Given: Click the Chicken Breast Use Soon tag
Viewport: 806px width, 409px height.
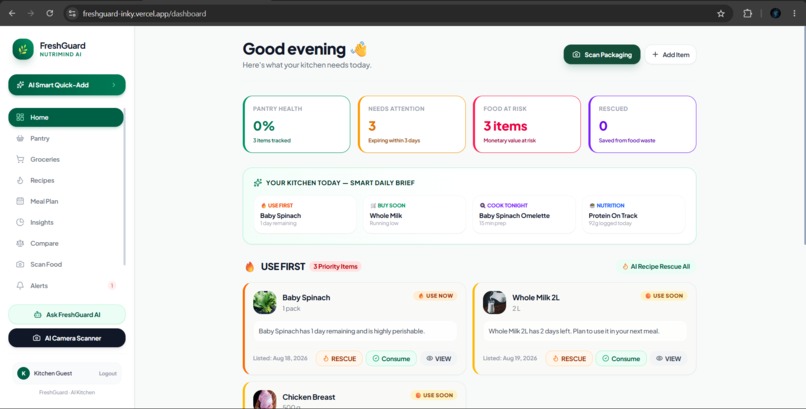Looking at the screenshot, I should (x=434, y=395).
